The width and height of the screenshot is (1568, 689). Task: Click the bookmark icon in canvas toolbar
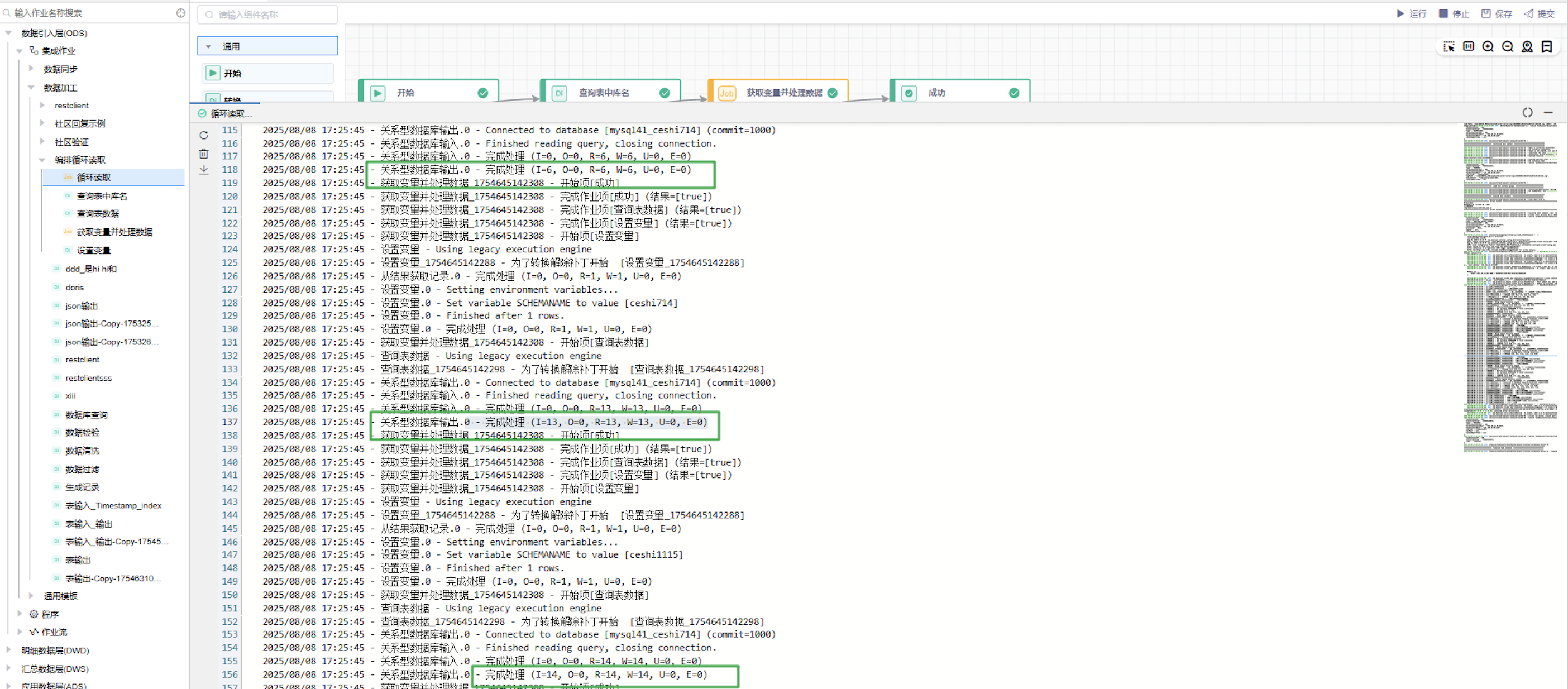[1546, 47]
